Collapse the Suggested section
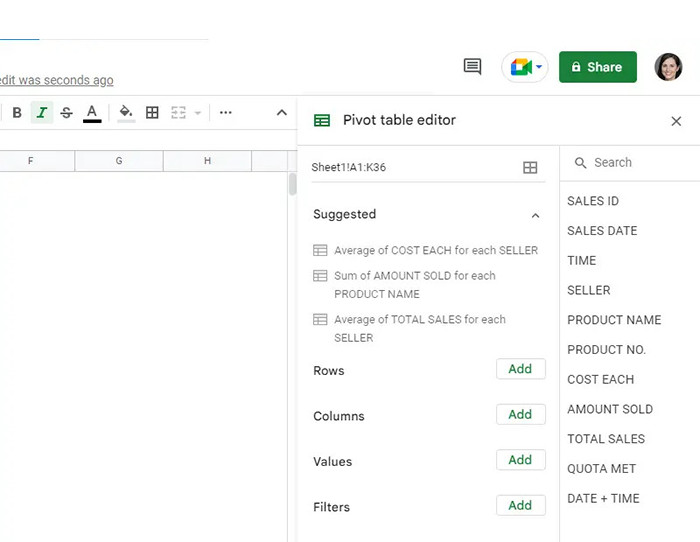700x542 pixels. [x=535, y=215]
